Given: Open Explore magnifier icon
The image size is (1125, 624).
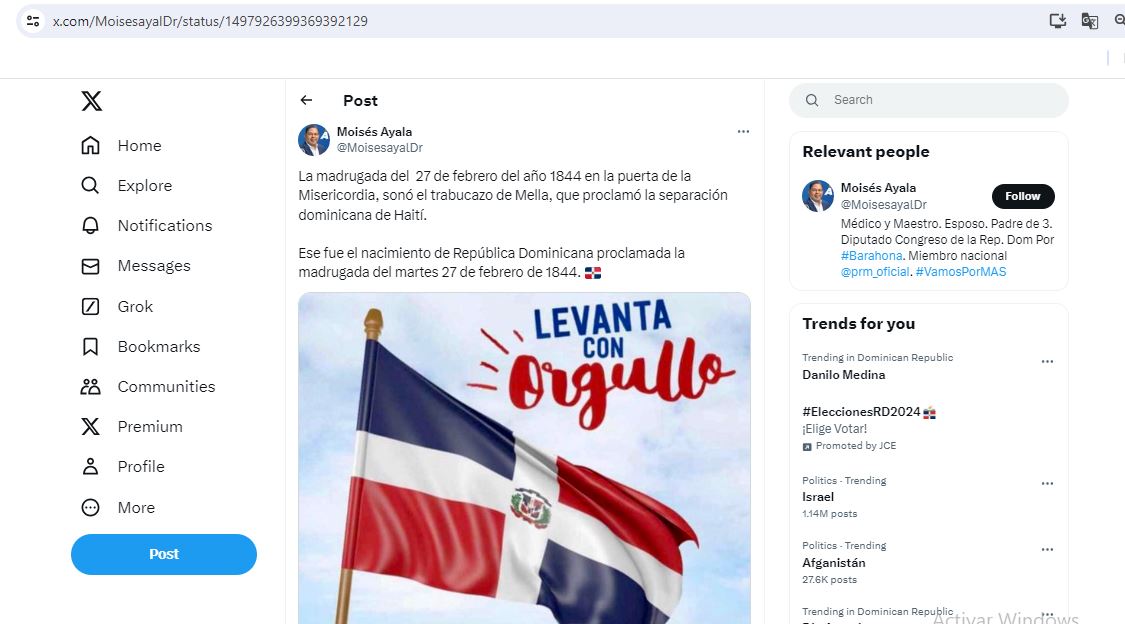Looking at the screenshot, I should coord(90,186).
